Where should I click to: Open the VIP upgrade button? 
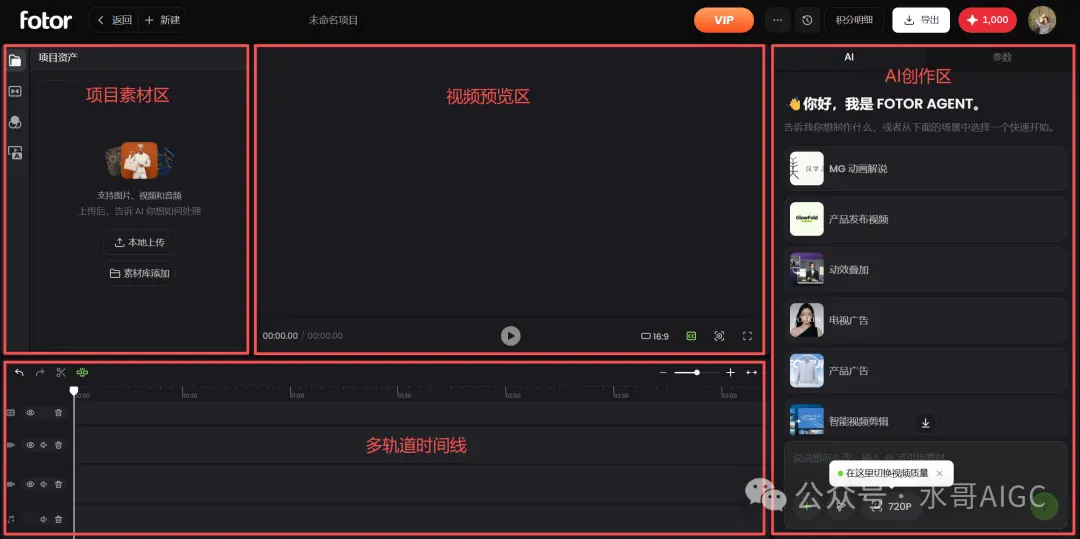pos(724,20)
